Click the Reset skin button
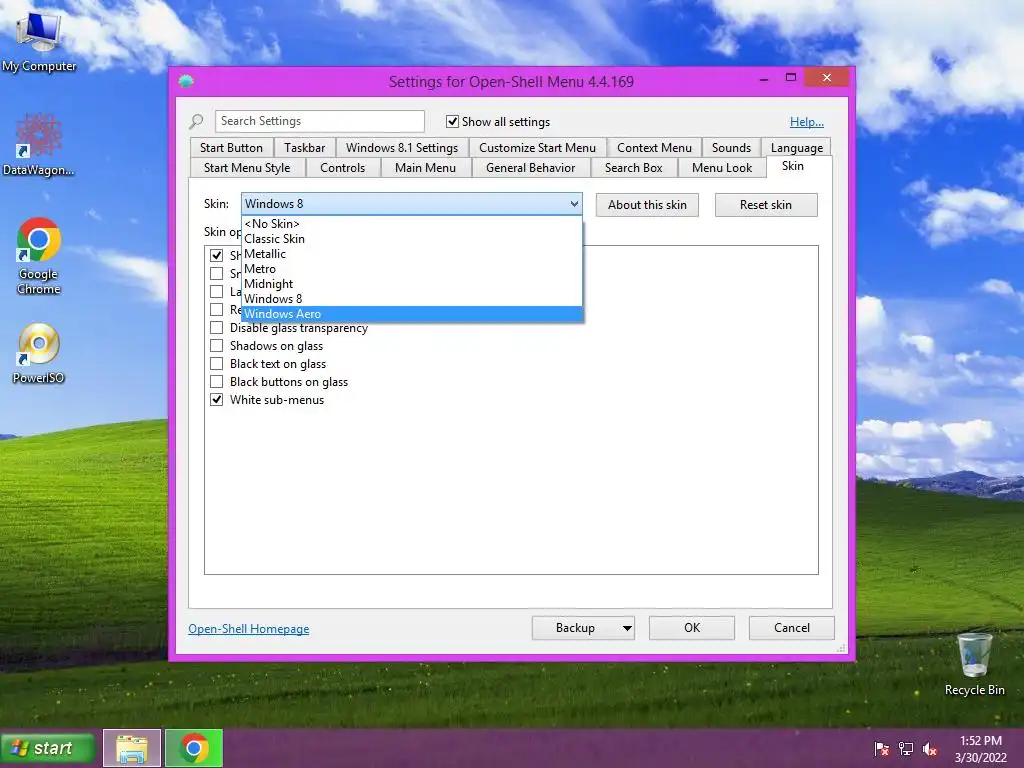The width and height of the screenshot is (1024, 768). click(x=766, y=205)
